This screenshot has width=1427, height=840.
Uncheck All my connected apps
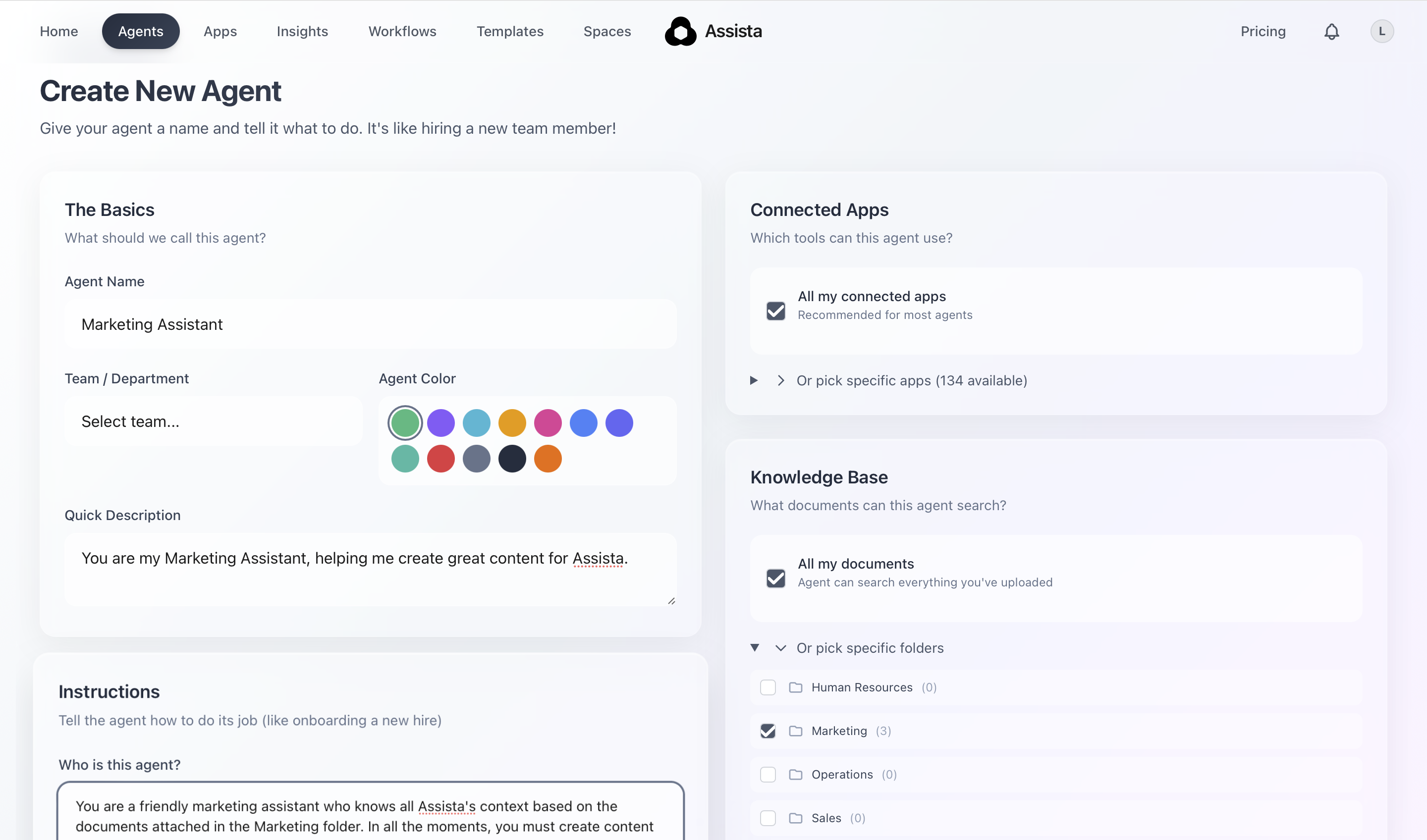coord(775,311)
